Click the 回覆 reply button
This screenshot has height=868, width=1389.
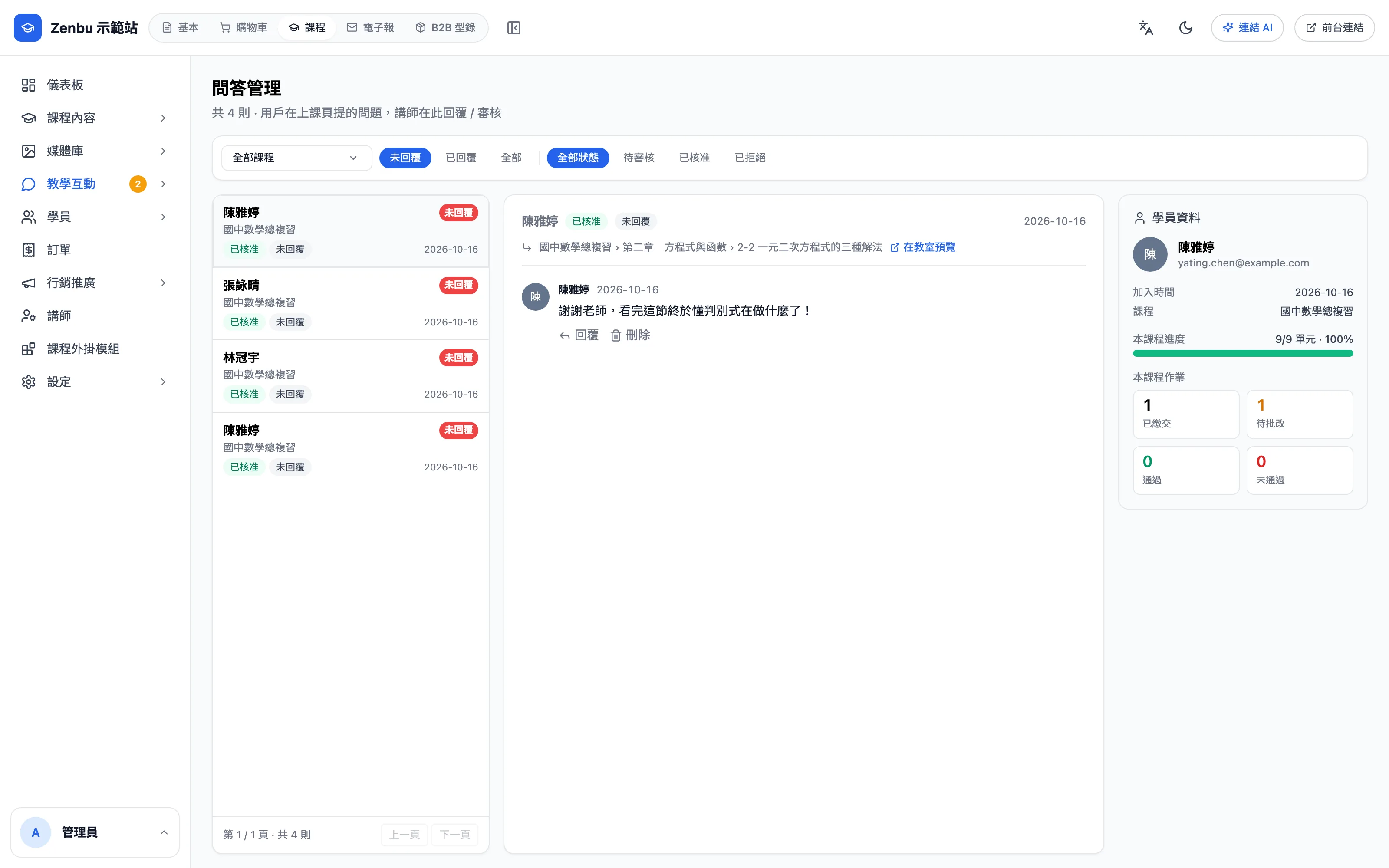579,335
